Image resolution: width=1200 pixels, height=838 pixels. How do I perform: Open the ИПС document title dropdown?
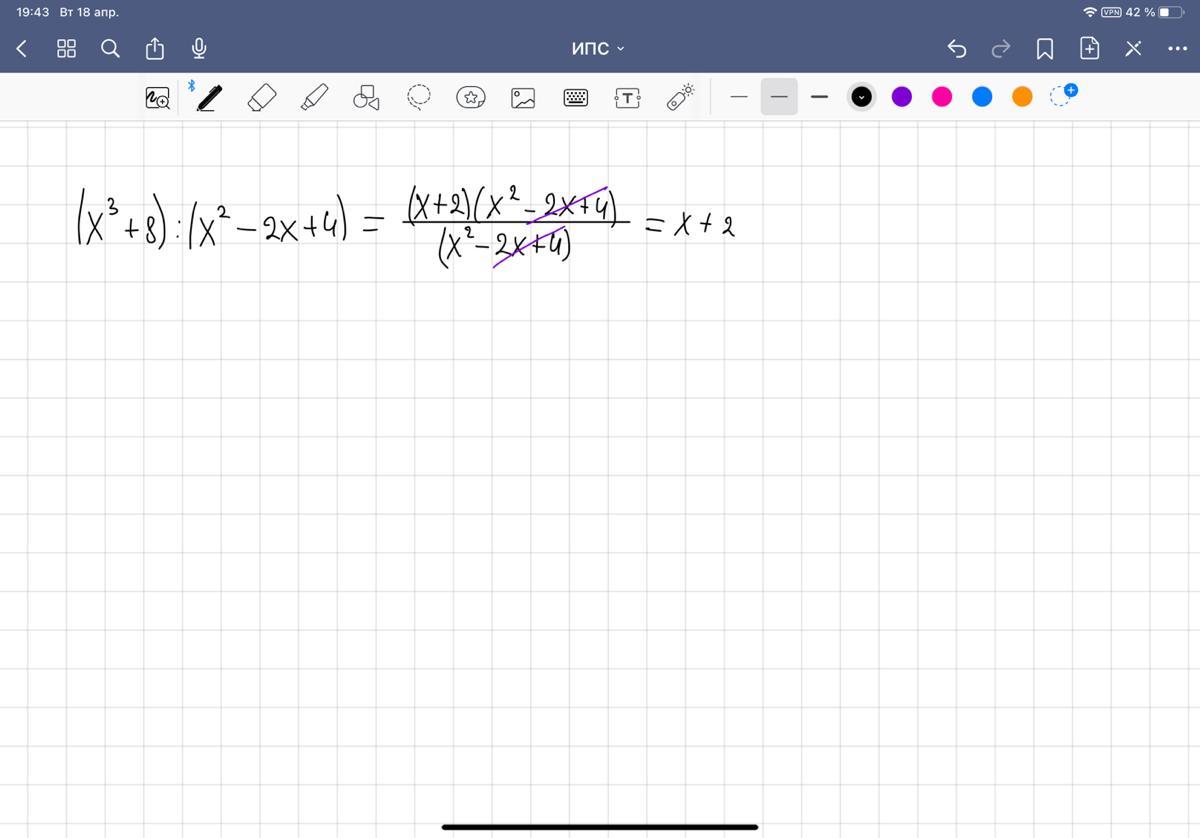click(598, 48)
